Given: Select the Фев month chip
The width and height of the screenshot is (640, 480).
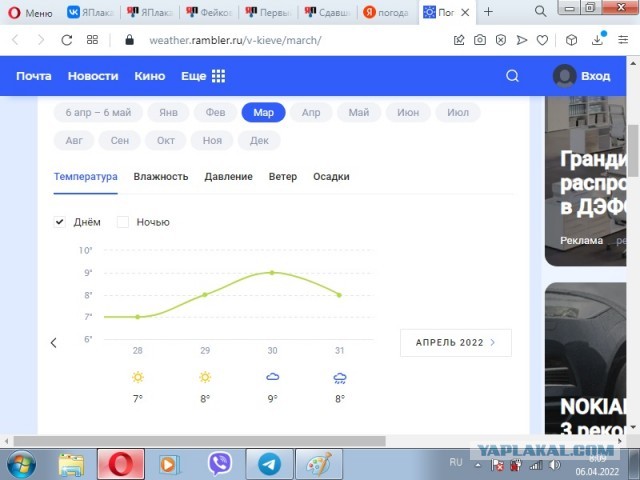Looking at the screenshot, I should click(x=215, y=112).
